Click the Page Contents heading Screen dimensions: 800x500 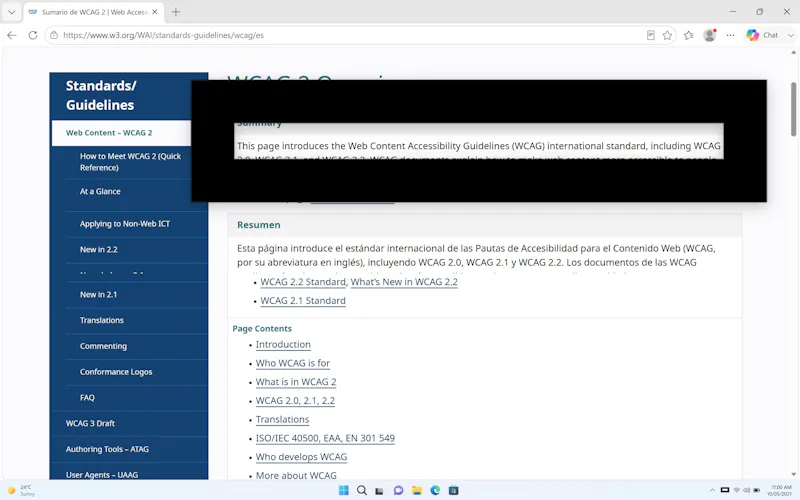click(x=262, y=329)
